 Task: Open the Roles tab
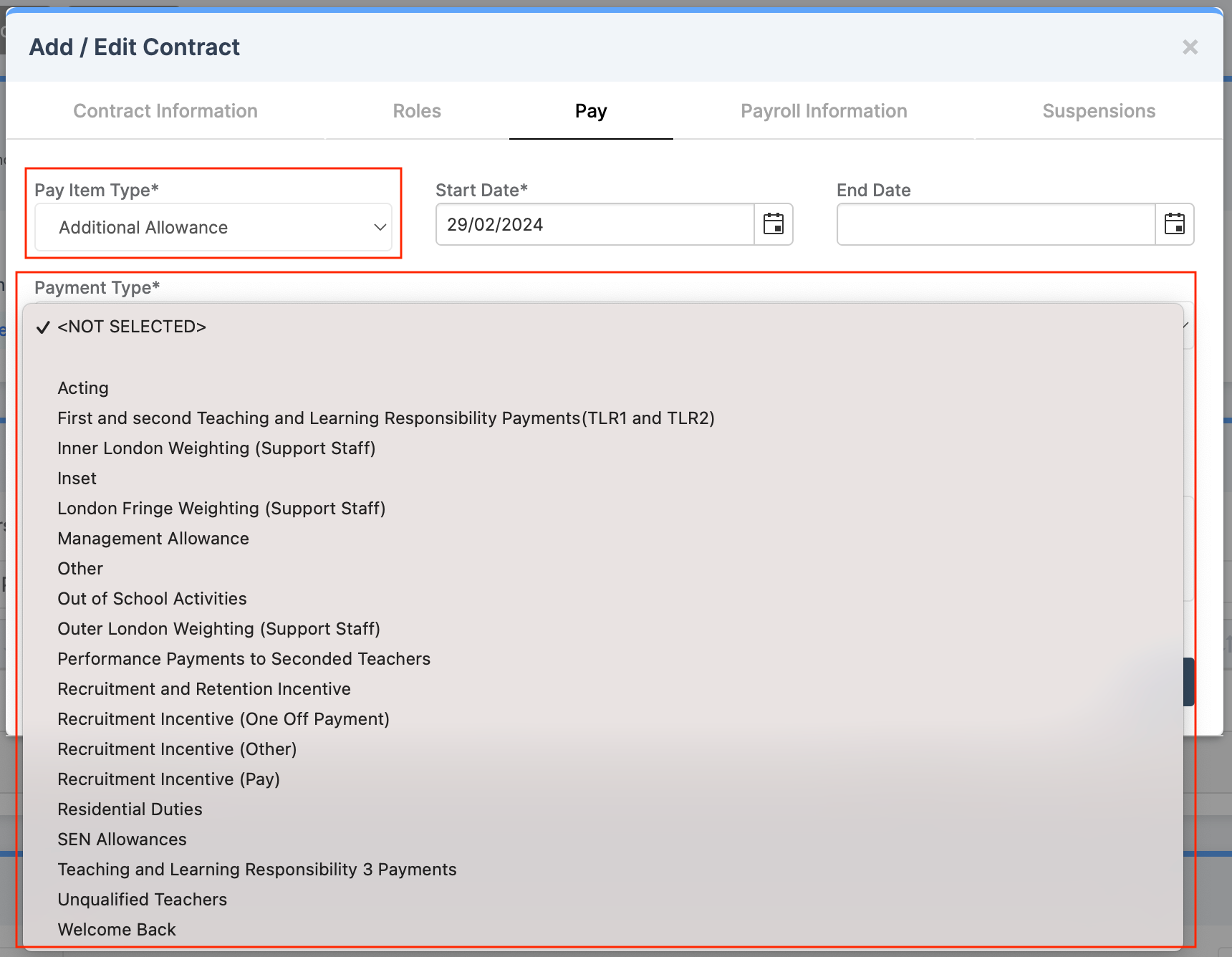(x=417, y=111)
